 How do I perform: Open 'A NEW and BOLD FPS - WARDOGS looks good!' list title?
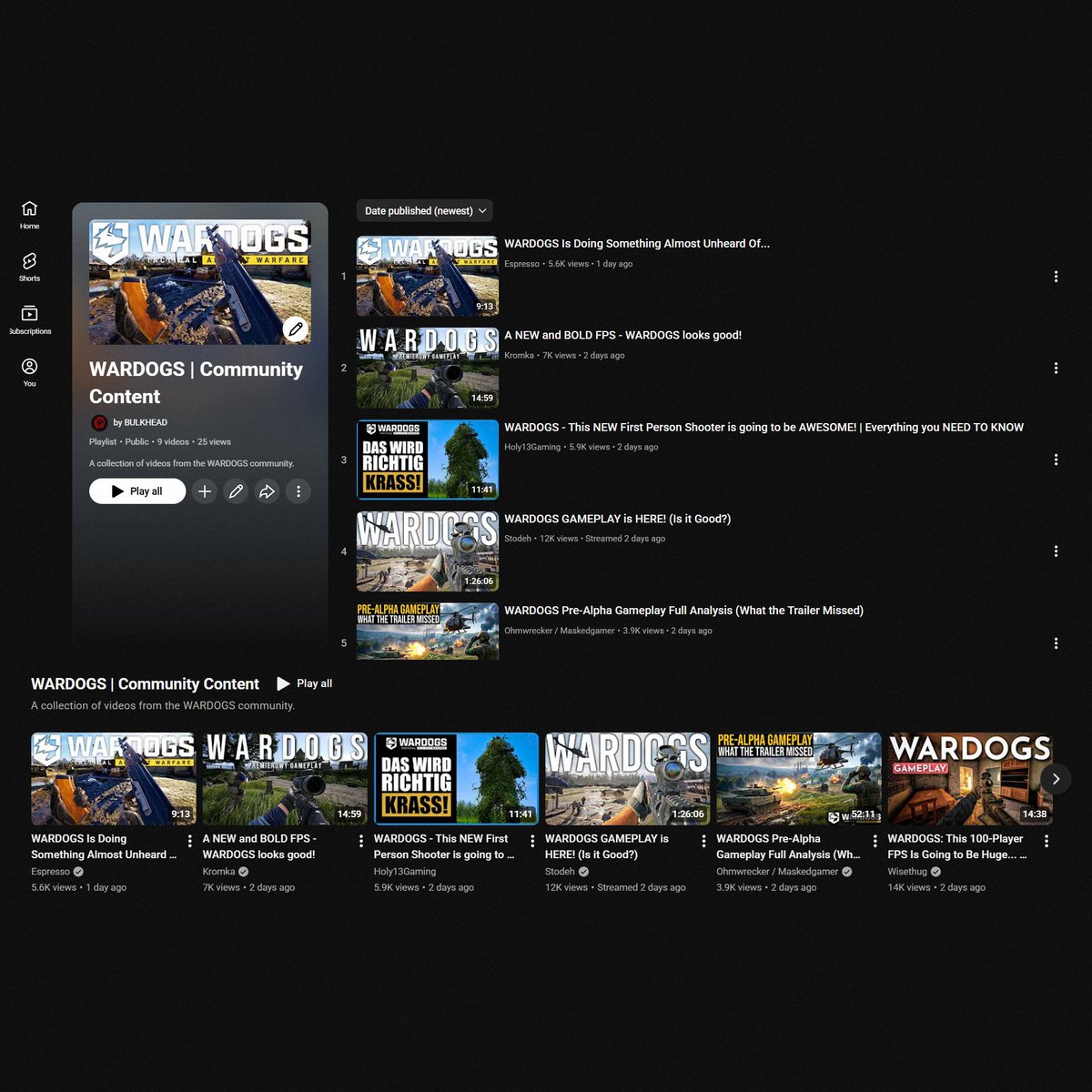(x=623, y=336)
